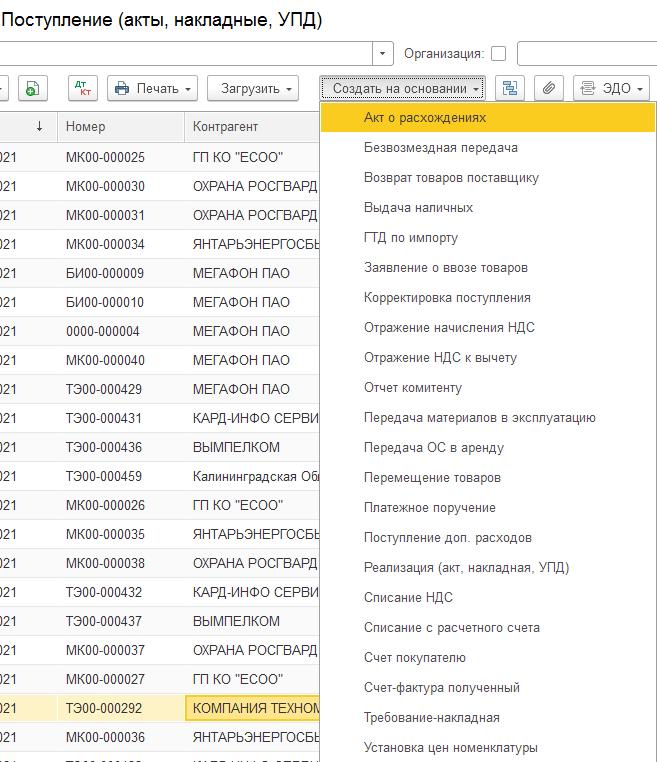657x762 pixels.
Task: Select Корректировка поступления menu option
Action: coord(447,298)
